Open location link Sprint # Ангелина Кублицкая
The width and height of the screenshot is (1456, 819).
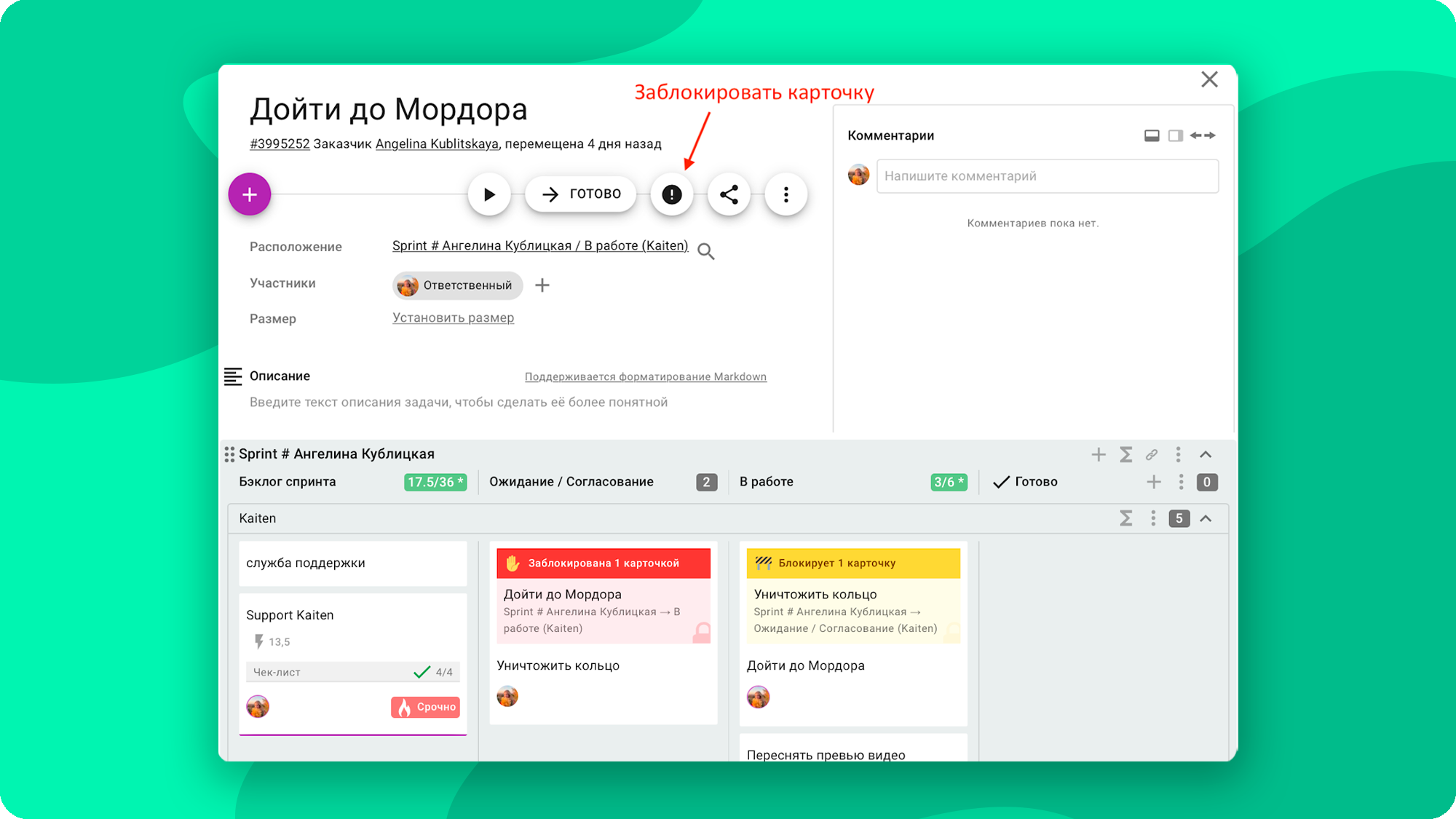coord(540,246)
